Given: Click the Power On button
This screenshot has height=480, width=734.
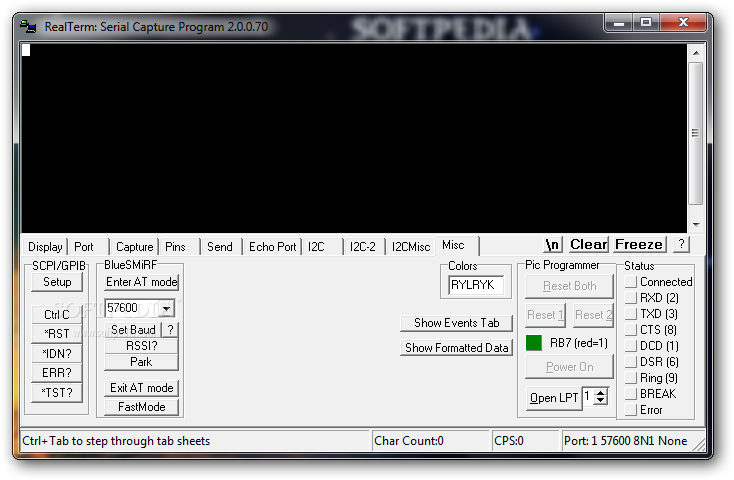Looking at the screenshot, I should [x=569, y=367].
